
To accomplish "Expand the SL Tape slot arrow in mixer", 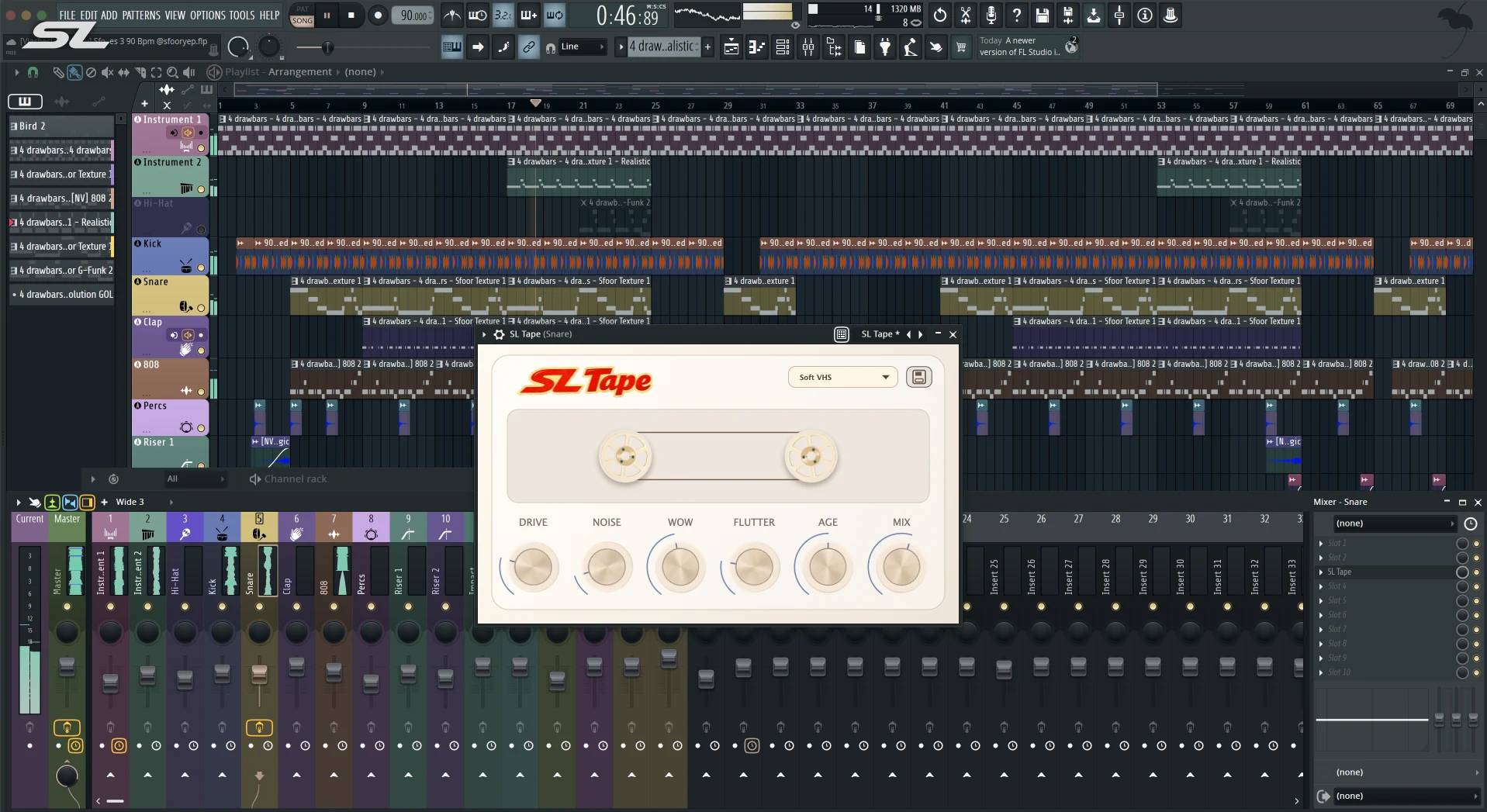I will click(1321, 572).
